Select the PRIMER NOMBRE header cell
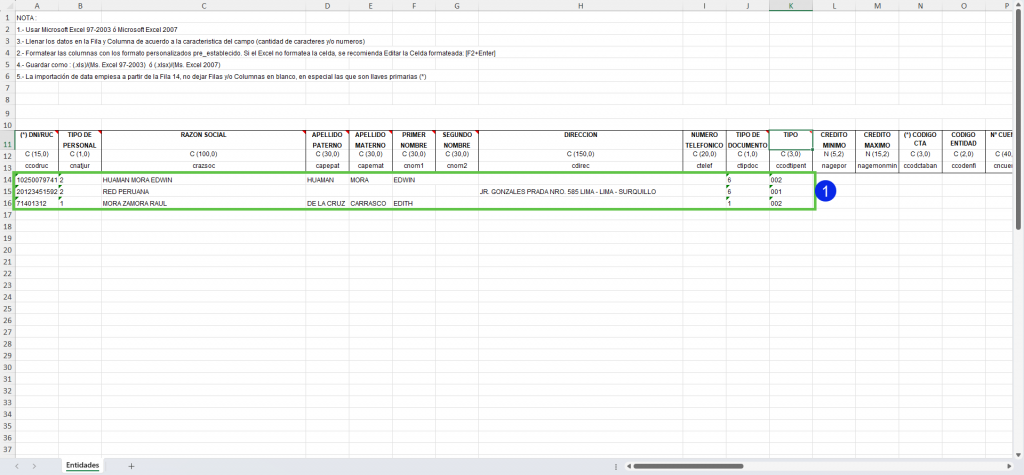 coord(413,140)
